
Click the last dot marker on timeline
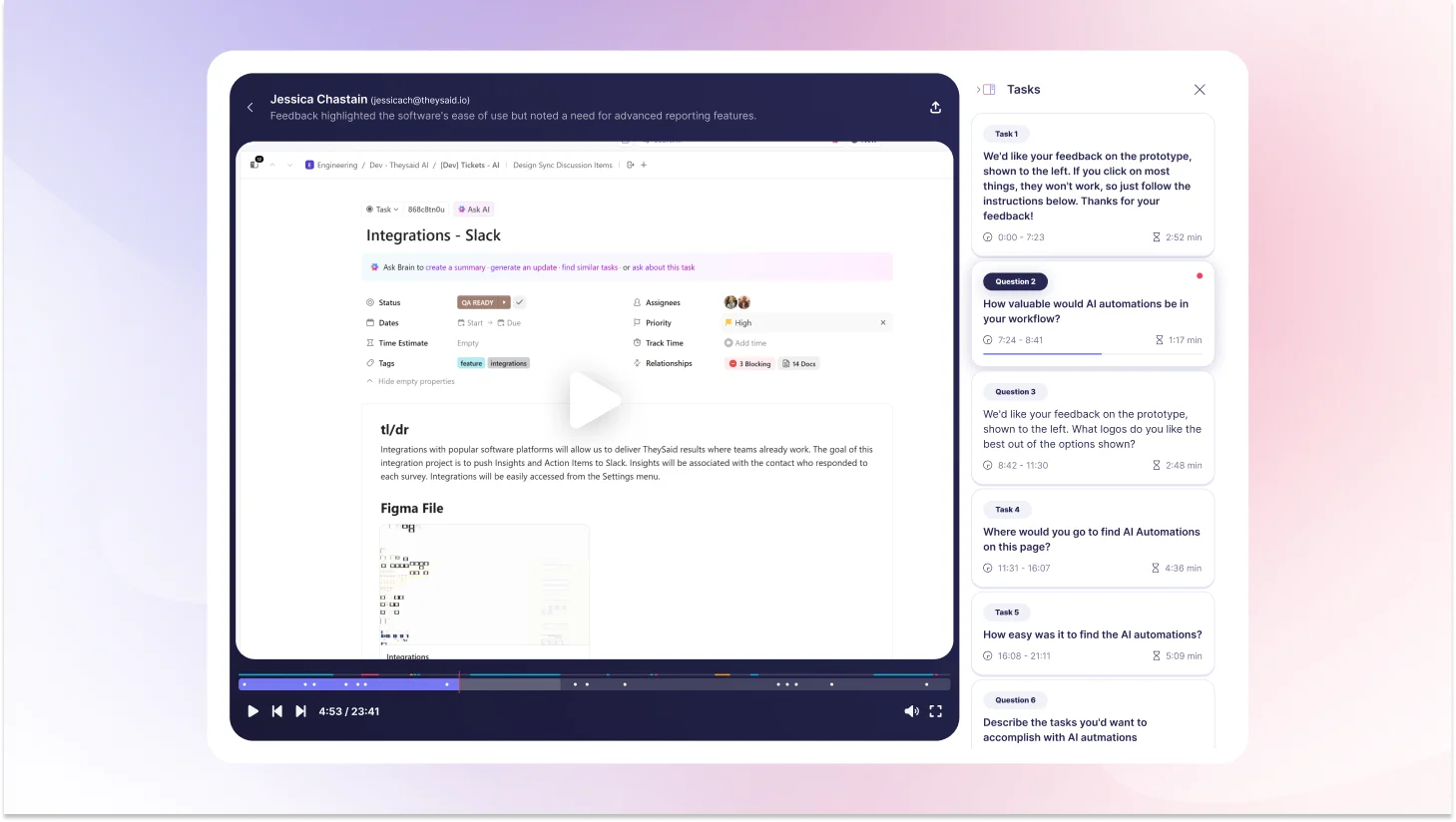coord(926,684)
